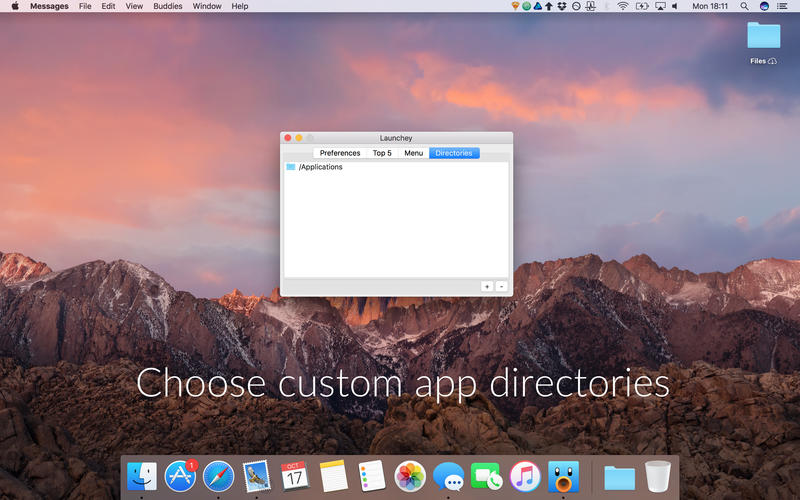Click the green circle status icon

coord(527,6)
